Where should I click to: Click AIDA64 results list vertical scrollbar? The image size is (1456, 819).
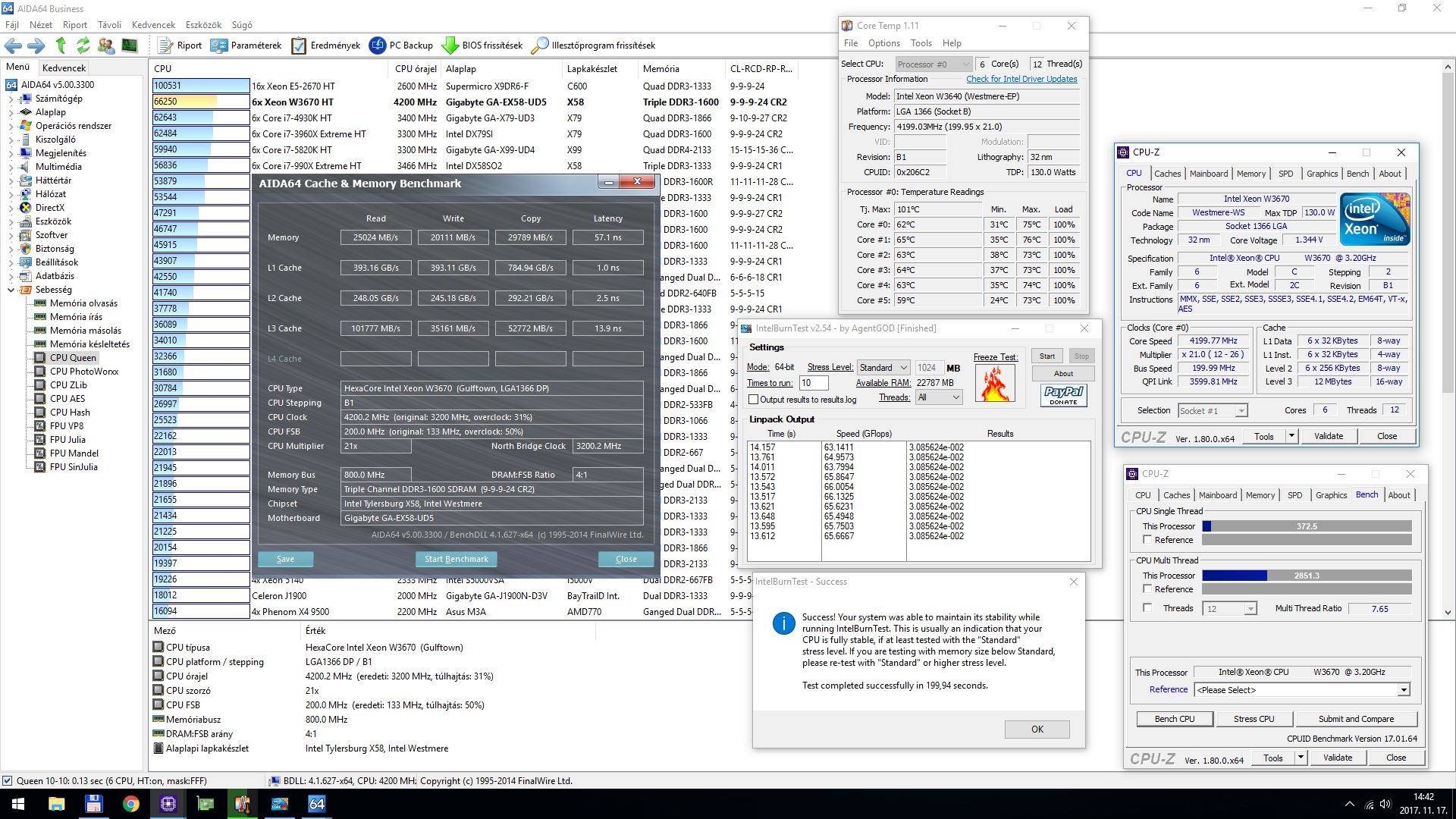coord(1448,340)
